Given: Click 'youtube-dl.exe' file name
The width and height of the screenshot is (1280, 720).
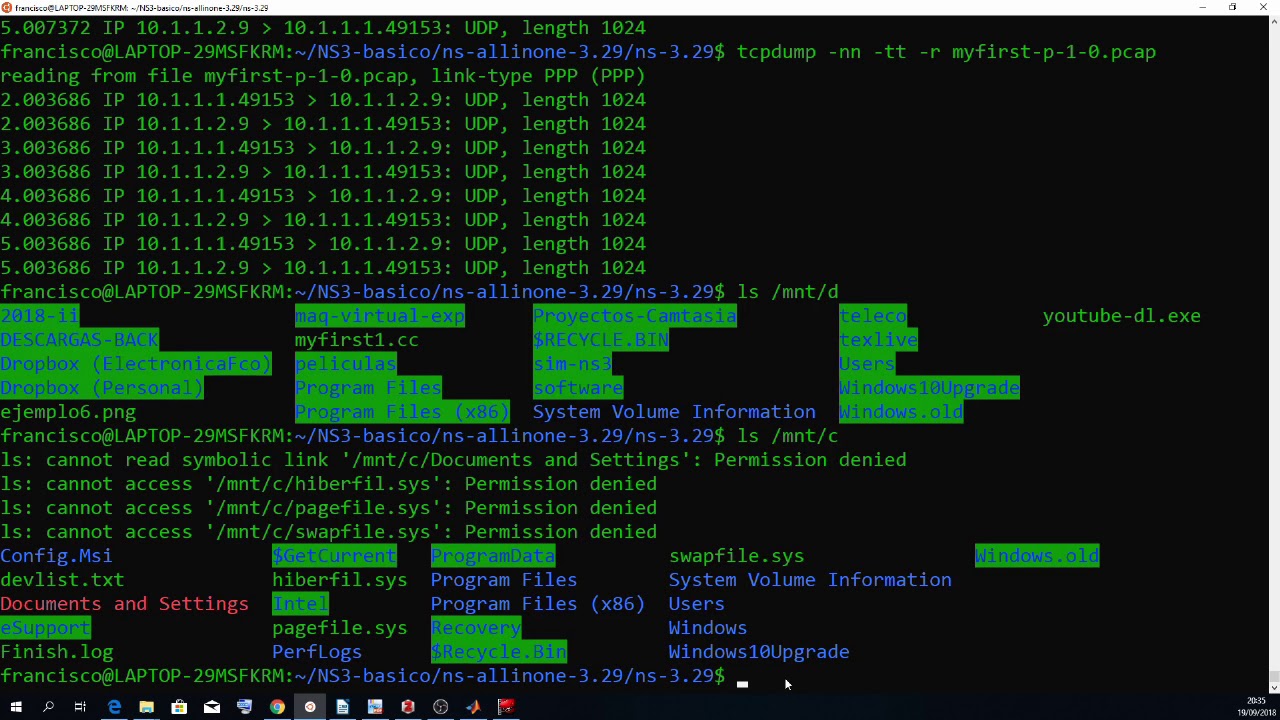Looking at the screenshot, I should pyautogui.click(x=1121, y=316).
